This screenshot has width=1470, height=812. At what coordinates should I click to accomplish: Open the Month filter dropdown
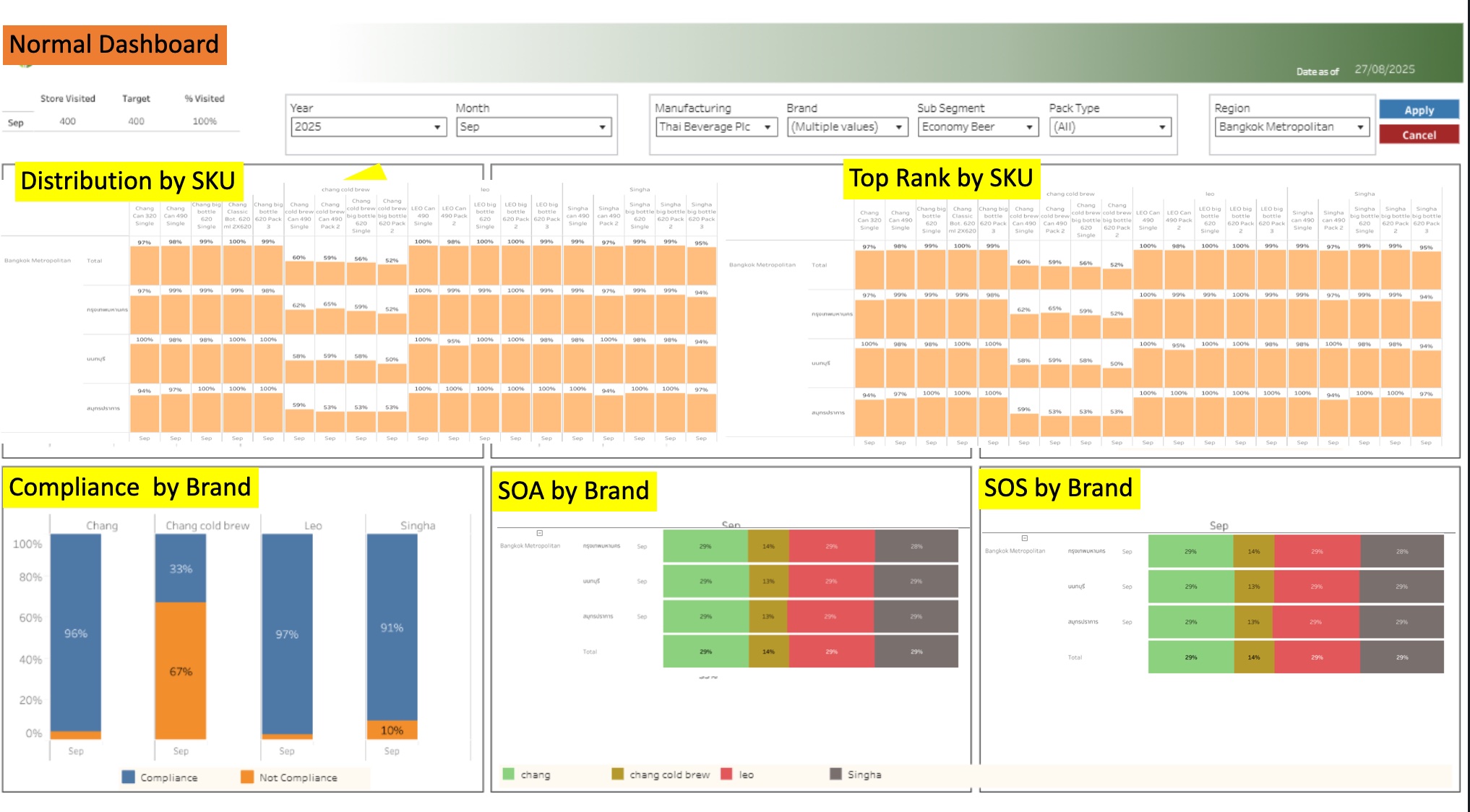point(533,127)
